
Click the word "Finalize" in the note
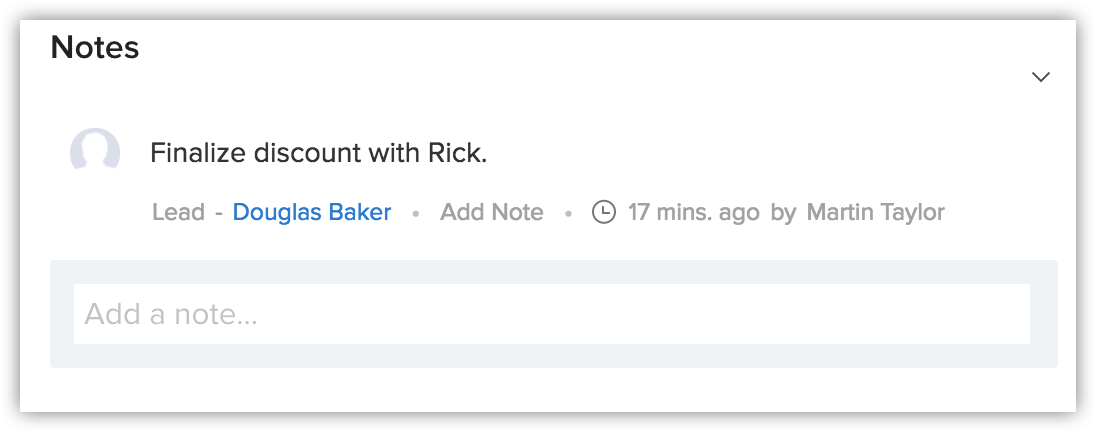[x=196, y=153]
